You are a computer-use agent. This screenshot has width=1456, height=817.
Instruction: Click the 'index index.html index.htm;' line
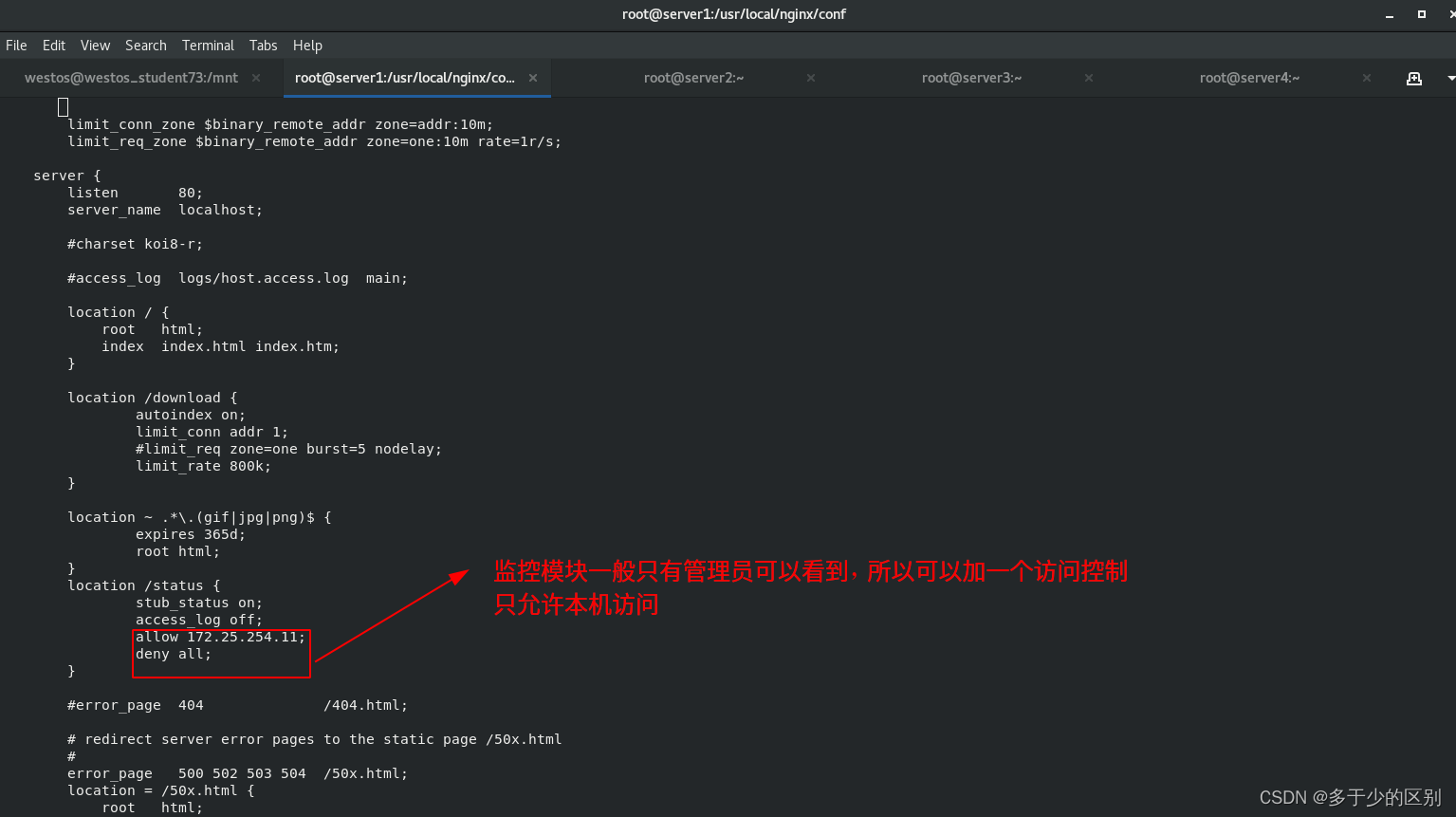[x=220, y=346]
